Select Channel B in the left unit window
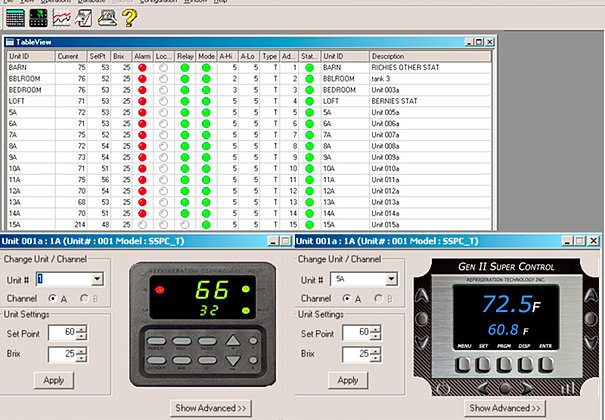 pyautogui.click(x=84, y=299)
